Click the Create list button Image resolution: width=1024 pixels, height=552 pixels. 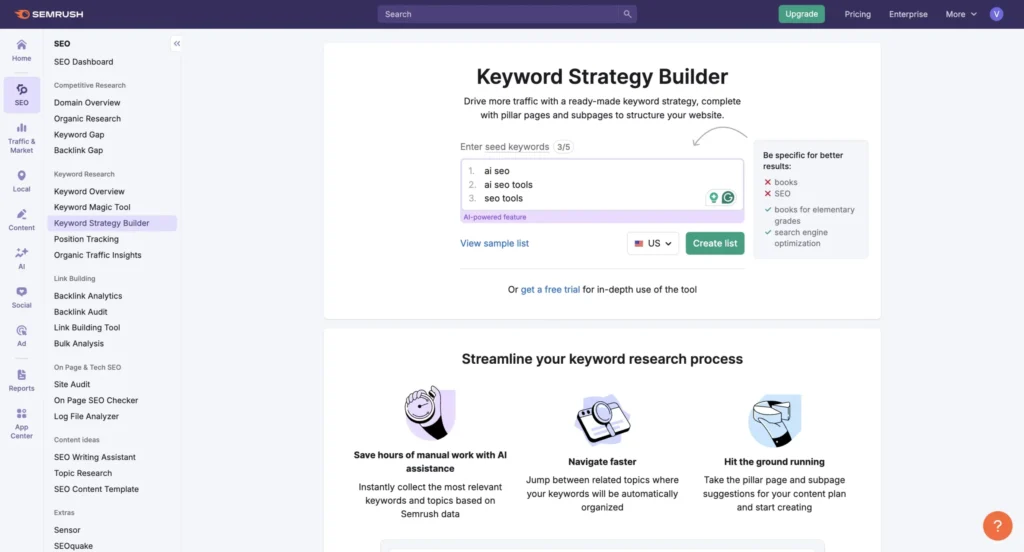[714, 243]
